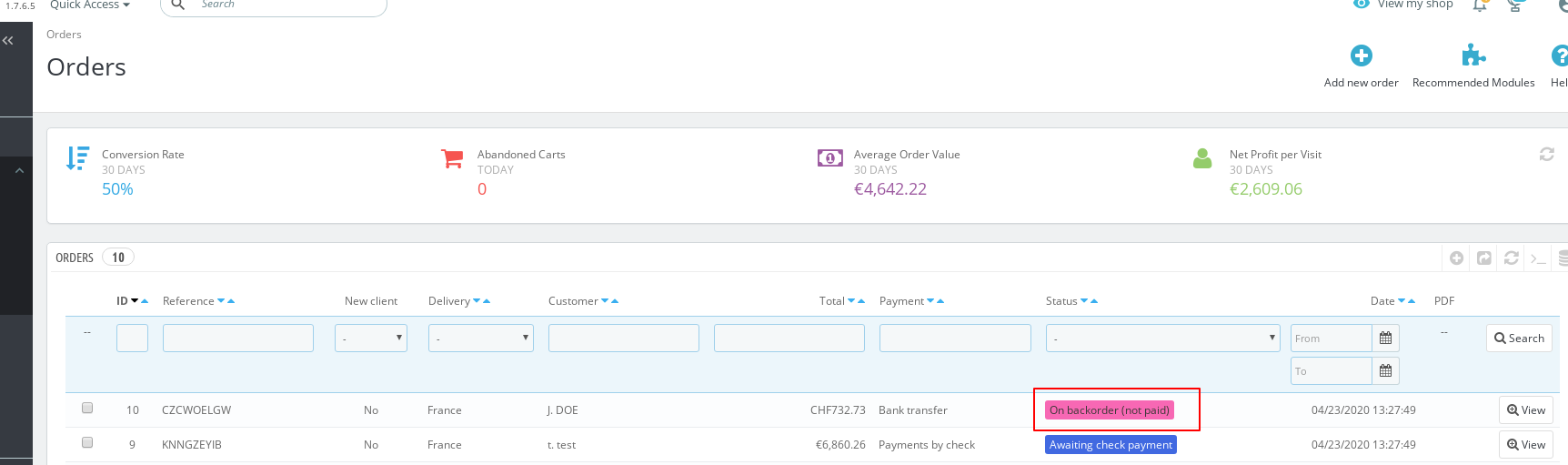The width and height of the screenshot is (1568, 465).
Task: Click the To date field
Action: pos(1332,371)
